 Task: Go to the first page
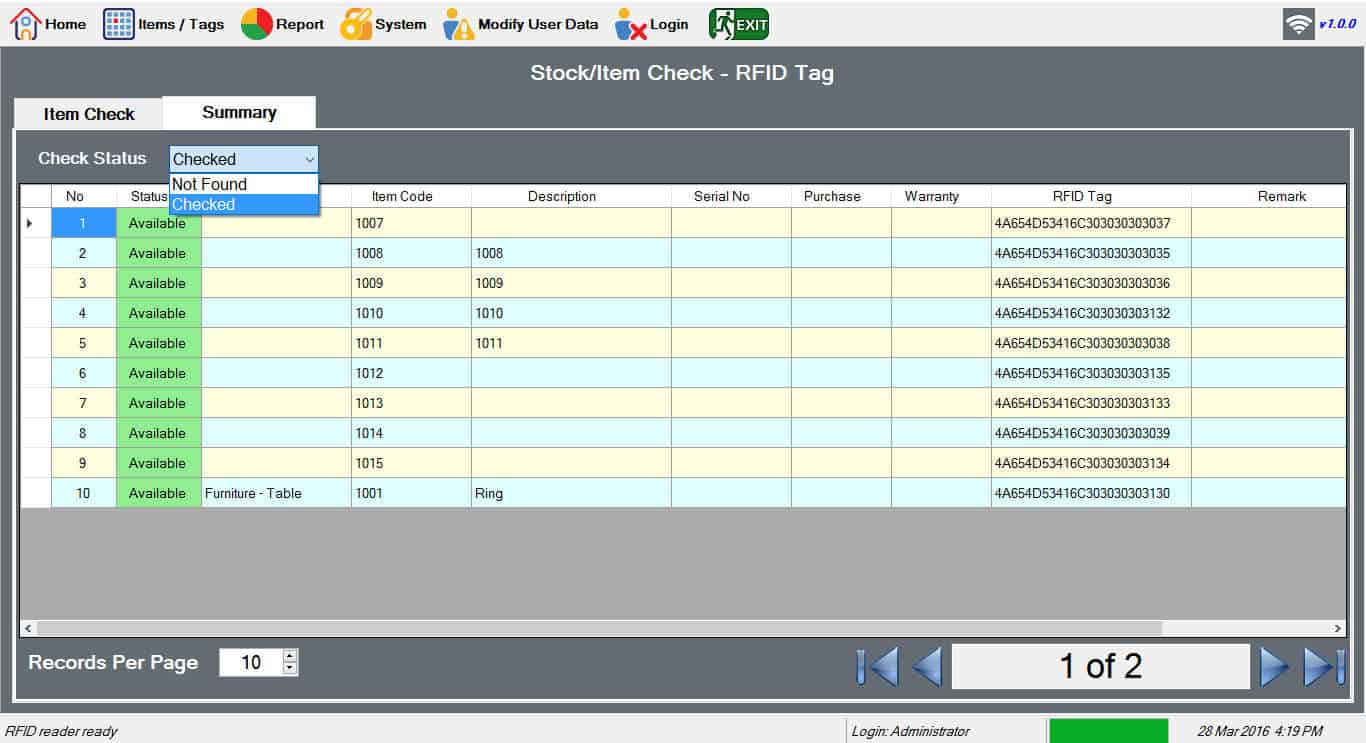[878, 667]
